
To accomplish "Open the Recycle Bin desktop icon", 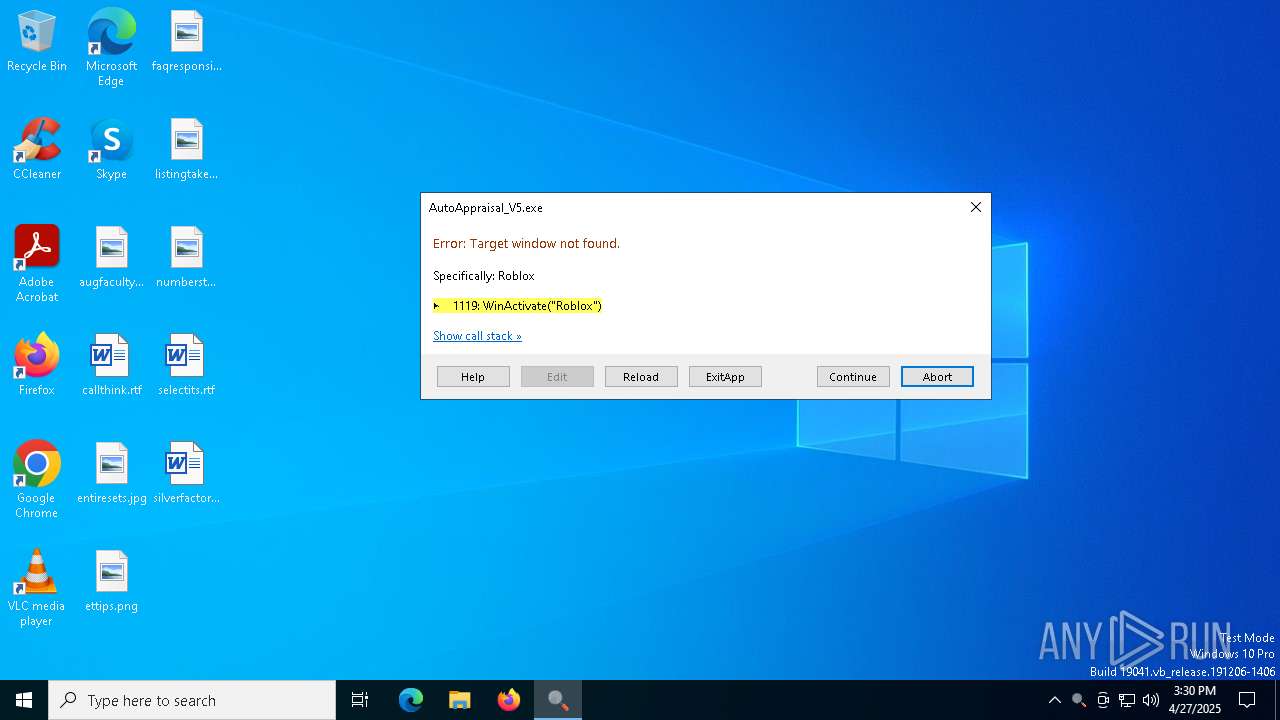I will tap(37, 42).
